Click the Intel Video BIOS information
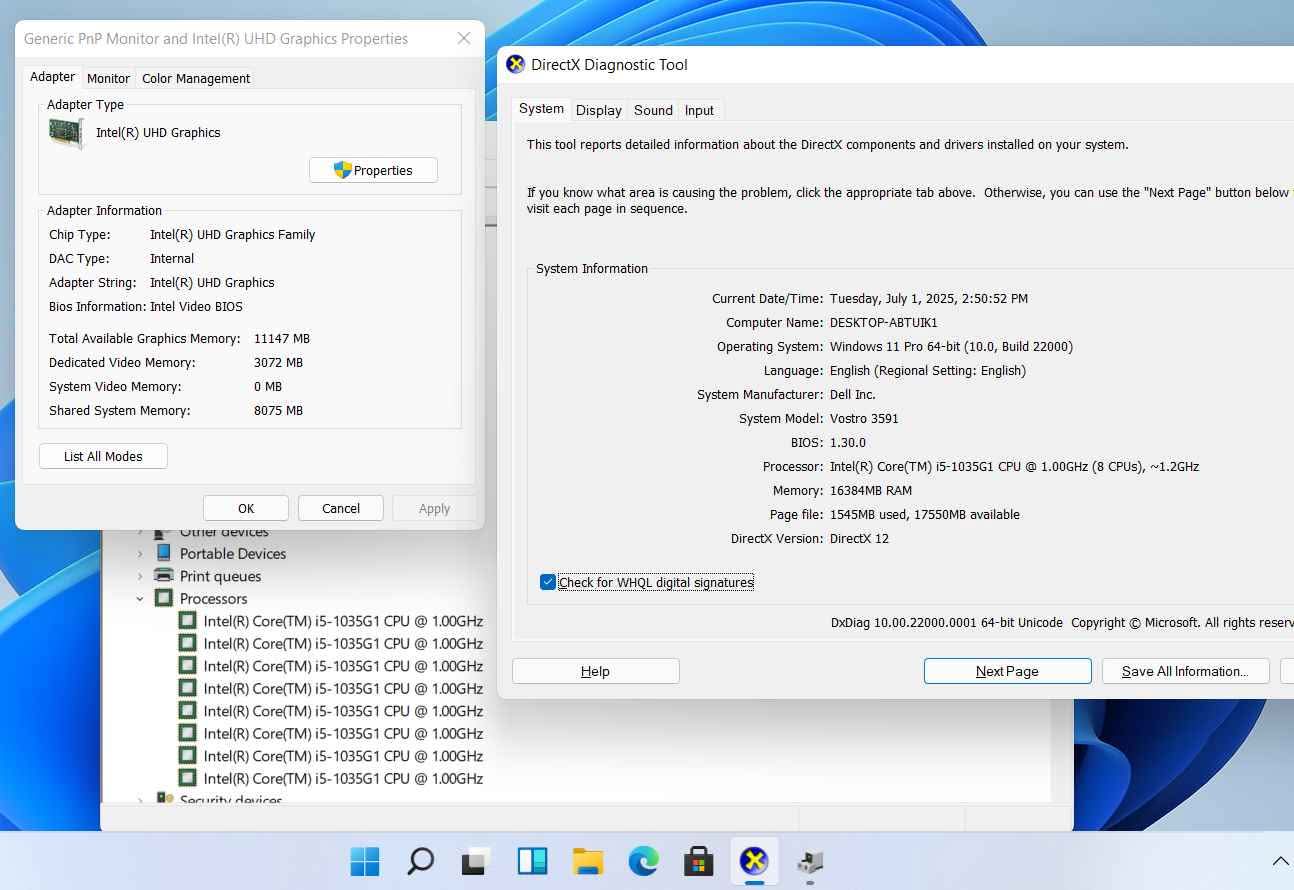This screenshot has width=1294, height=890. [x=196, y=307]
